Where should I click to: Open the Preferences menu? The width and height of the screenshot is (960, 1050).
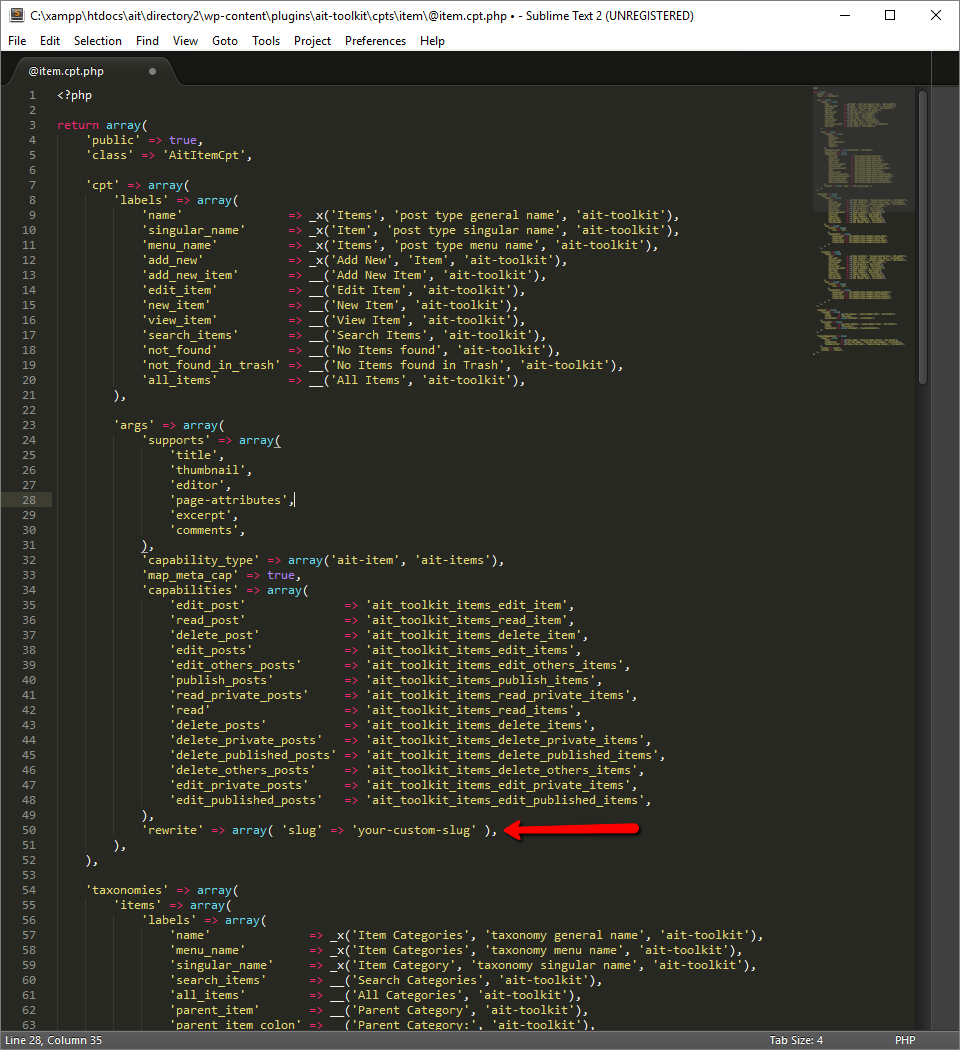pos(375,41)
